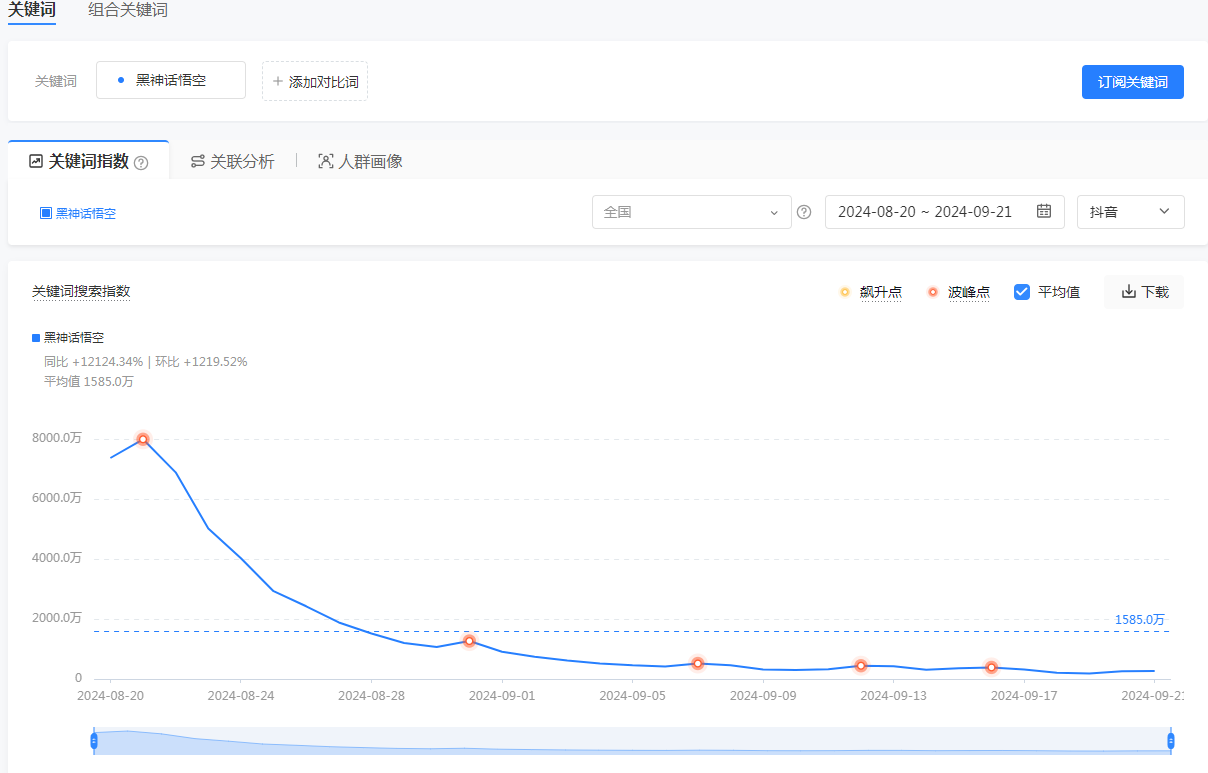Image resolution: width=1208 pixels, height=773 pixels.
Task: Toggle the 波峰点 legend marker
Action: (933, 292)
